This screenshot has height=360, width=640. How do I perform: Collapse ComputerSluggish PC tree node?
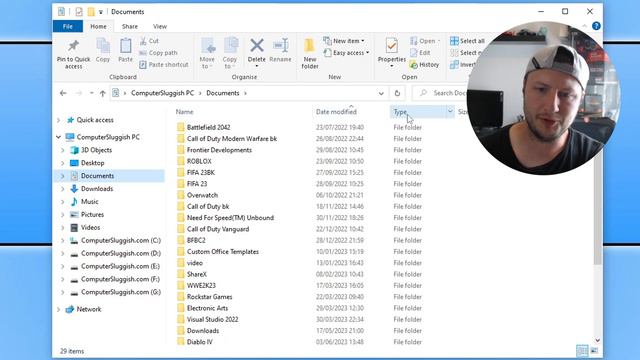pyautogui.click(x=58, y=137)
